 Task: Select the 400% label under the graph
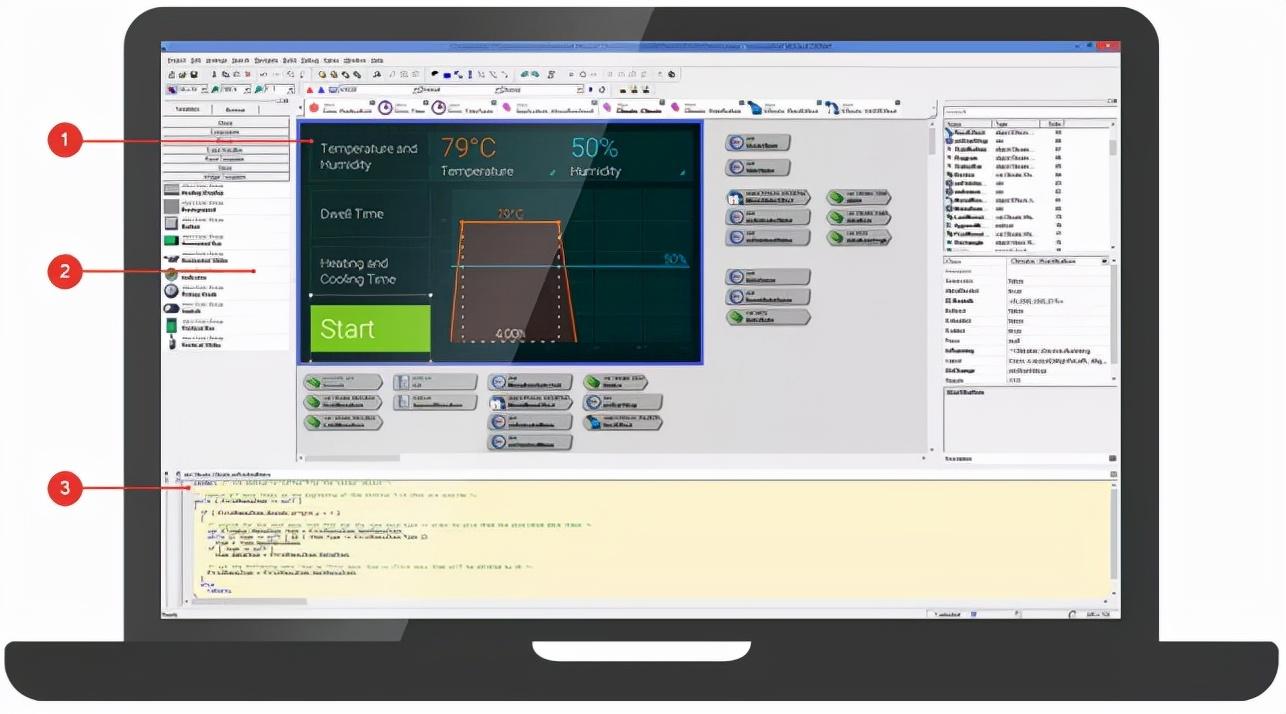[510, 334]
